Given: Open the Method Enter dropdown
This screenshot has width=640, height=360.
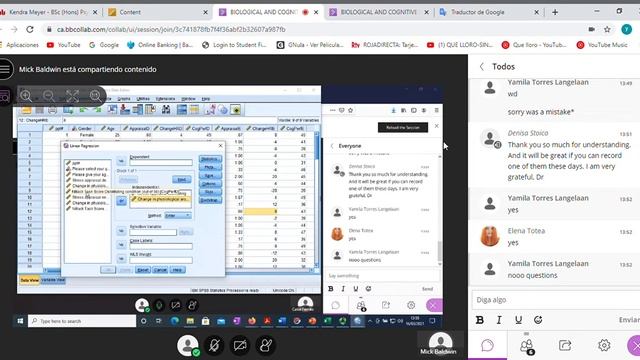Looking at the screenshot, I should point(178,216).
